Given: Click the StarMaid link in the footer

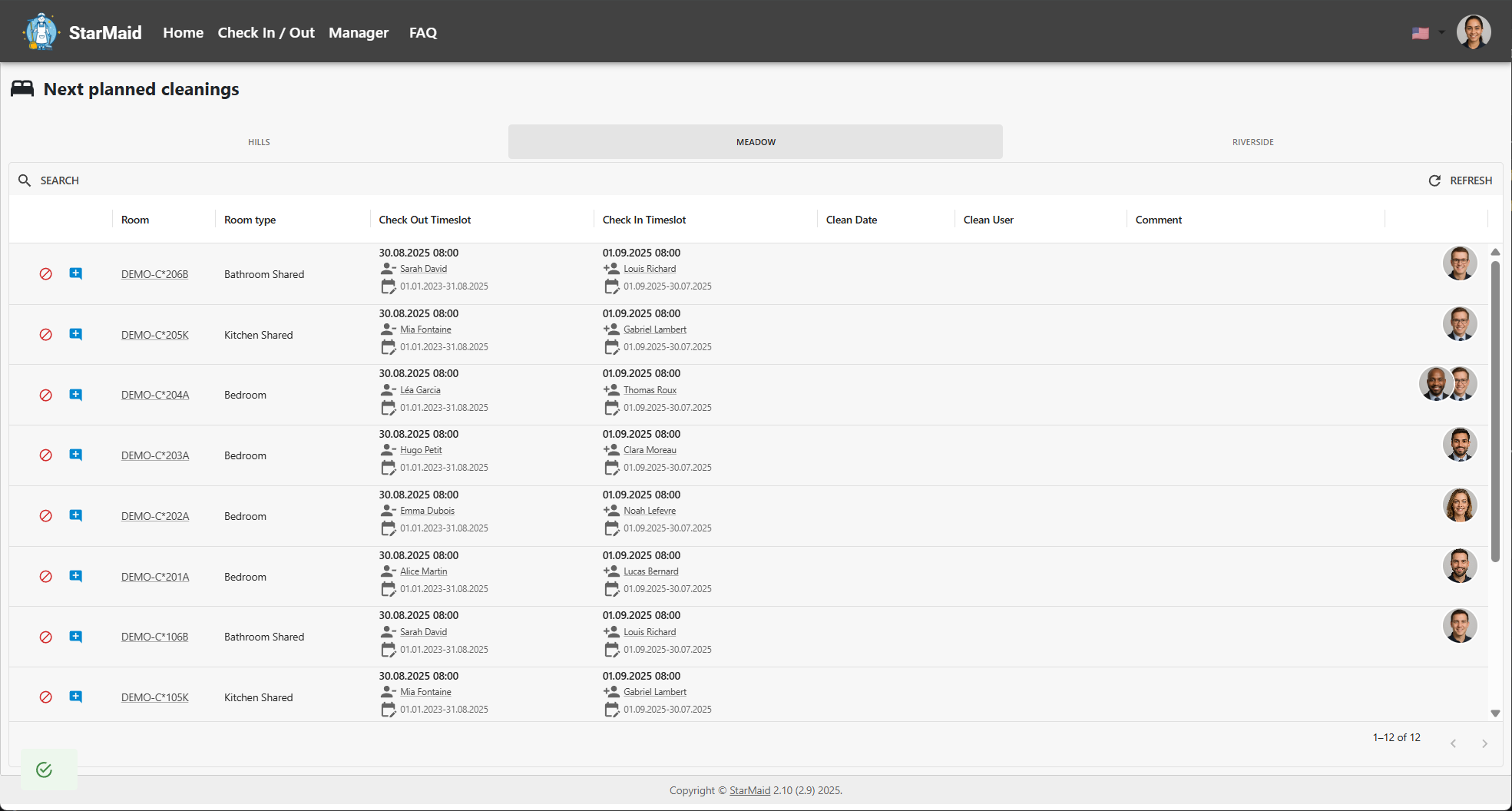Looking at the screenshot, I should tap(749, 790).
